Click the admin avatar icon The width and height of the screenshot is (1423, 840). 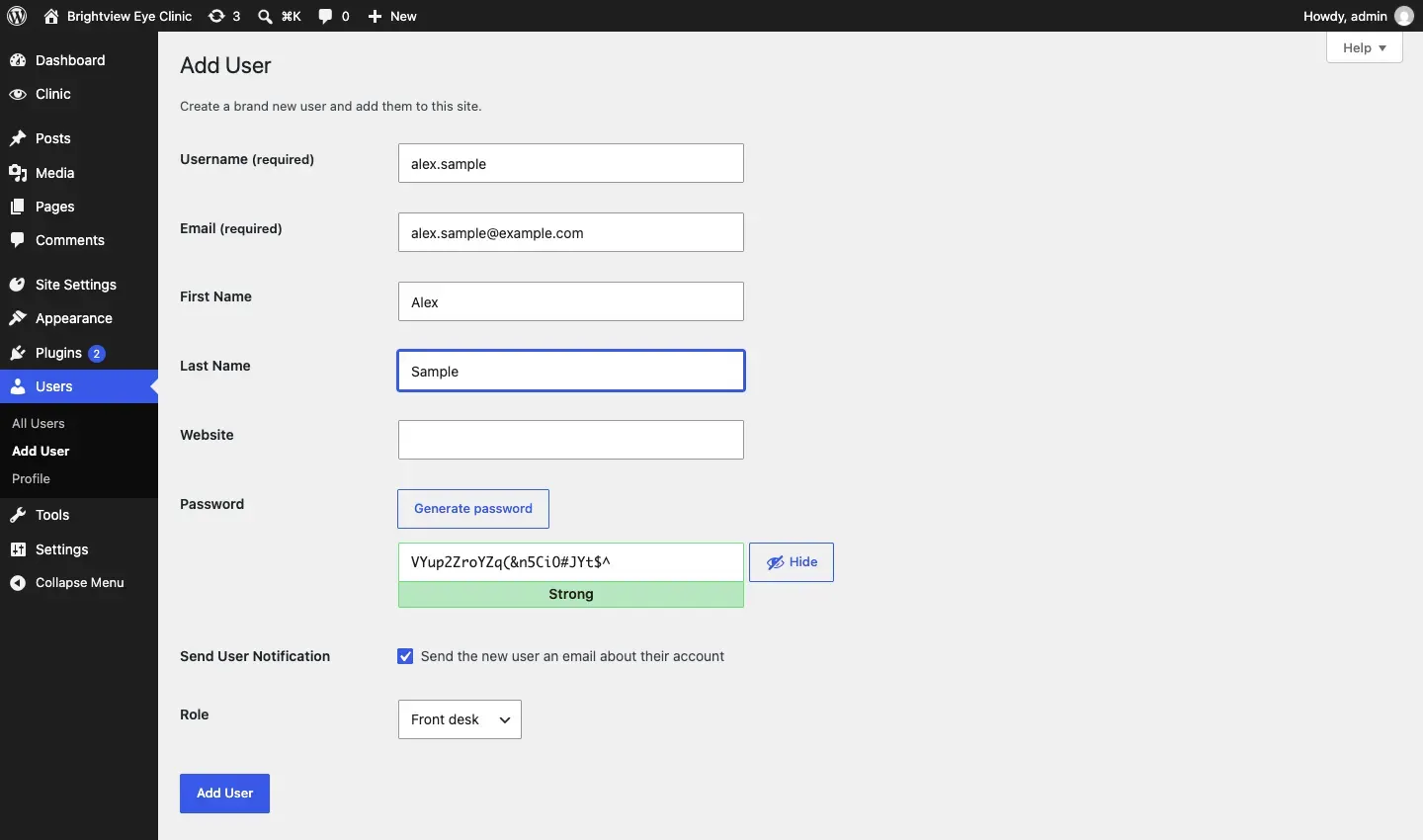[x=1405, y=16]
